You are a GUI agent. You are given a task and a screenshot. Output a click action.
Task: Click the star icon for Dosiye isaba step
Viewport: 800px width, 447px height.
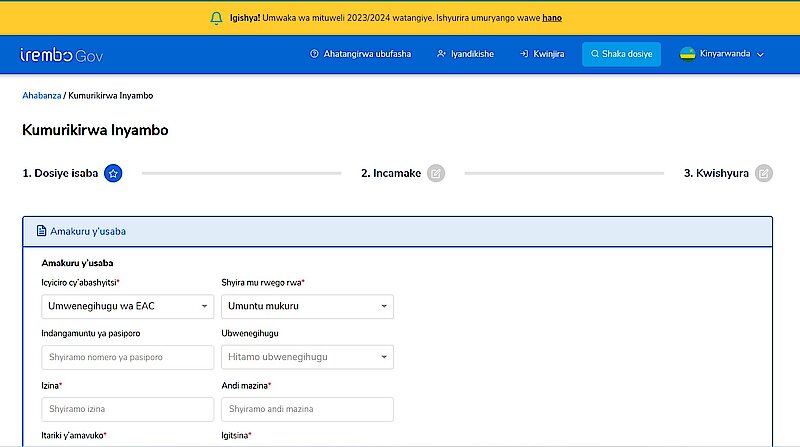click(114, 173)
